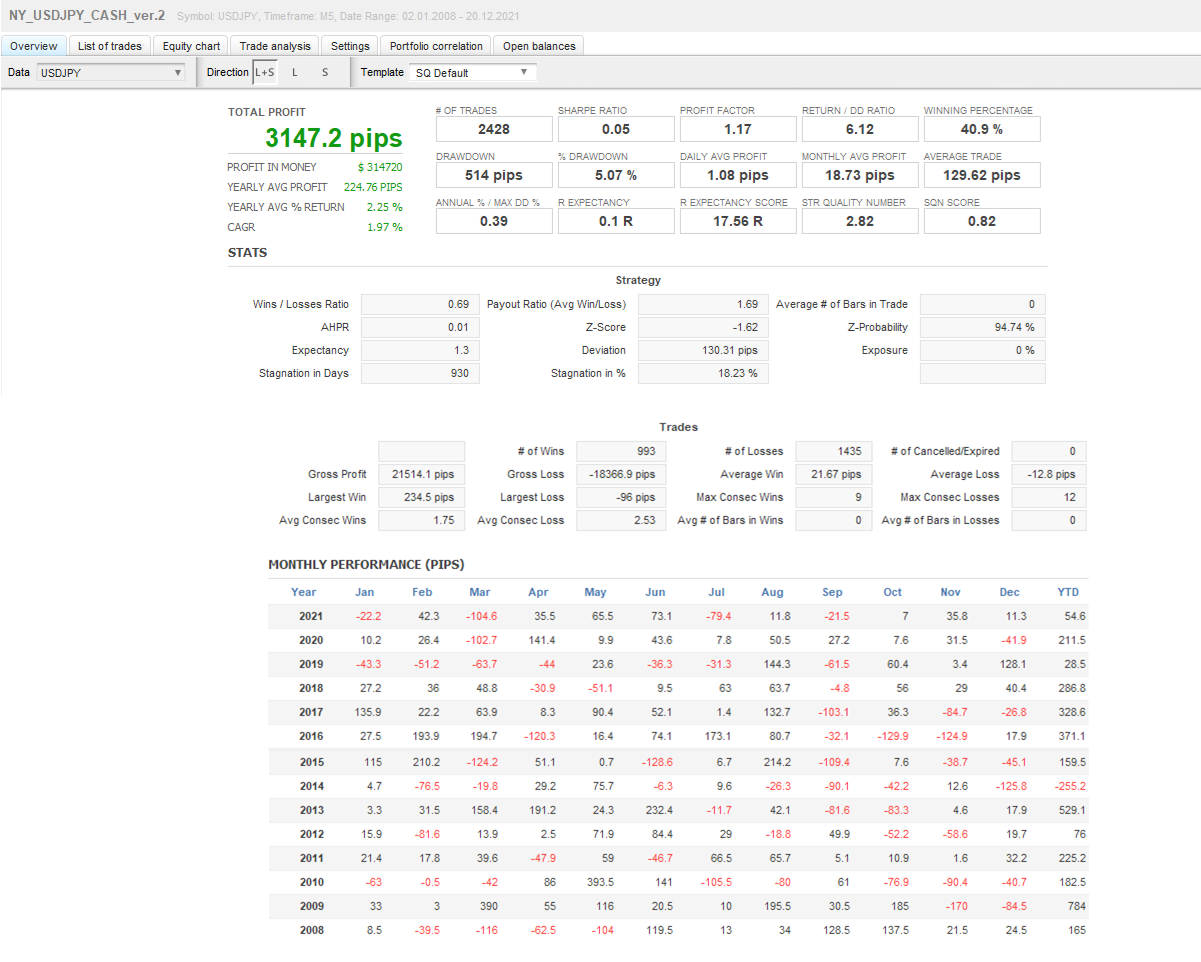Viewport: 1201px width, 962px height.
Task: Click Gross Profit field 21514.1 pips
Action: (421, 474)
